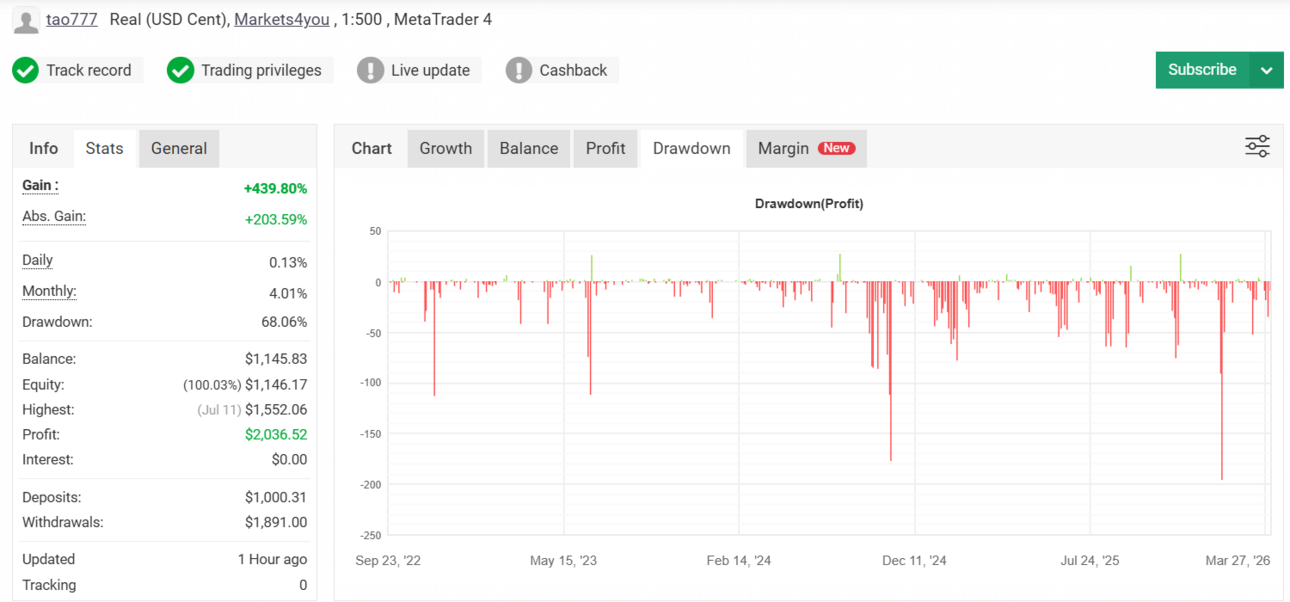Click the Subscribe button

1202,70
